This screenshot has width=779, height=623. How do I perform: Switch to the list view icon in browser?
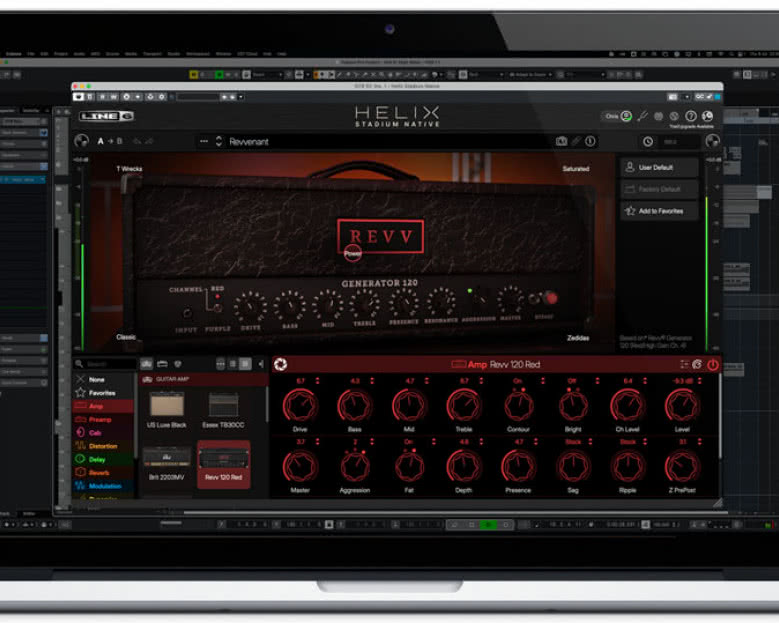(x=233, y=364)
